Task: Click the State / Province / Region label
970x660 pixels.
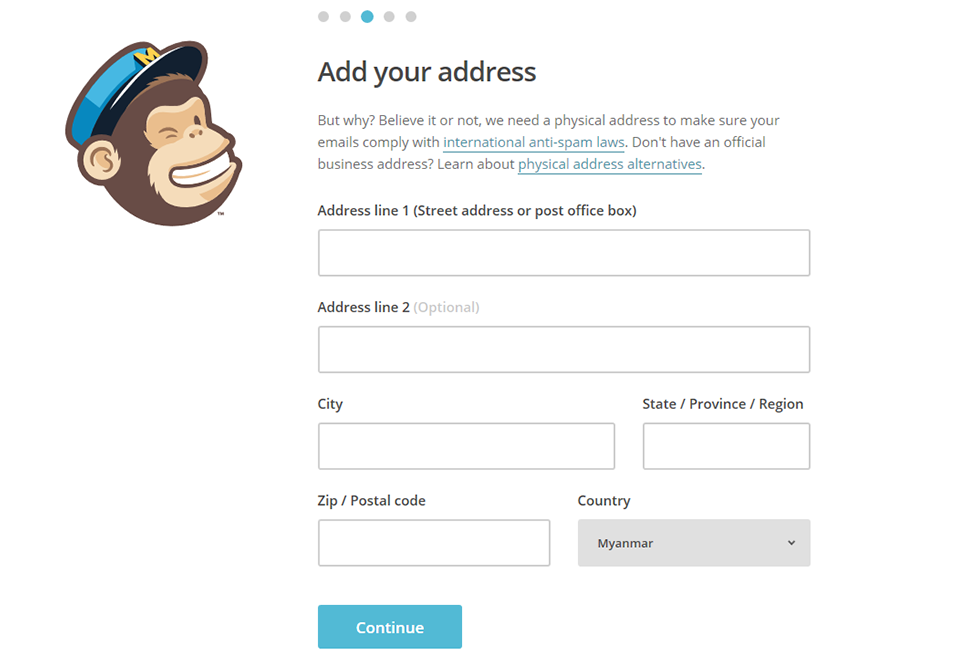Action: click(723, 404)
